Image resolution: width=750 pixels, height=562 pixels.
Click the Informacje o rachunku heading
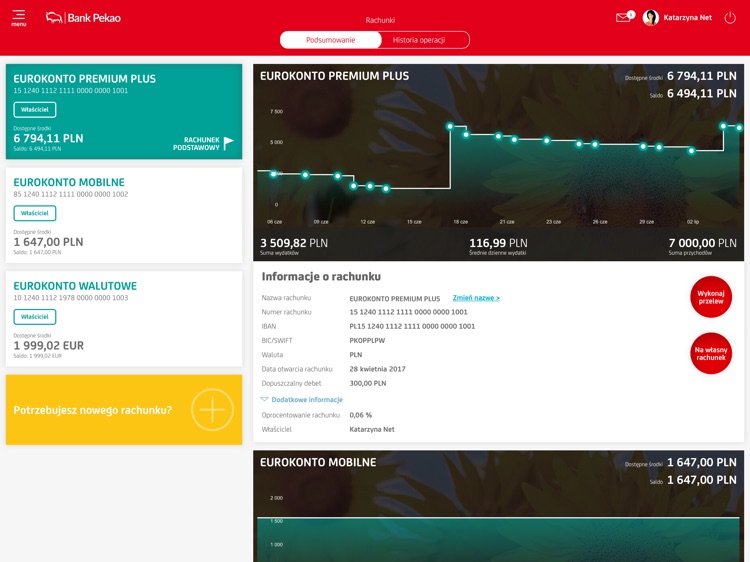pyautogui.click(x=321, y=276)
